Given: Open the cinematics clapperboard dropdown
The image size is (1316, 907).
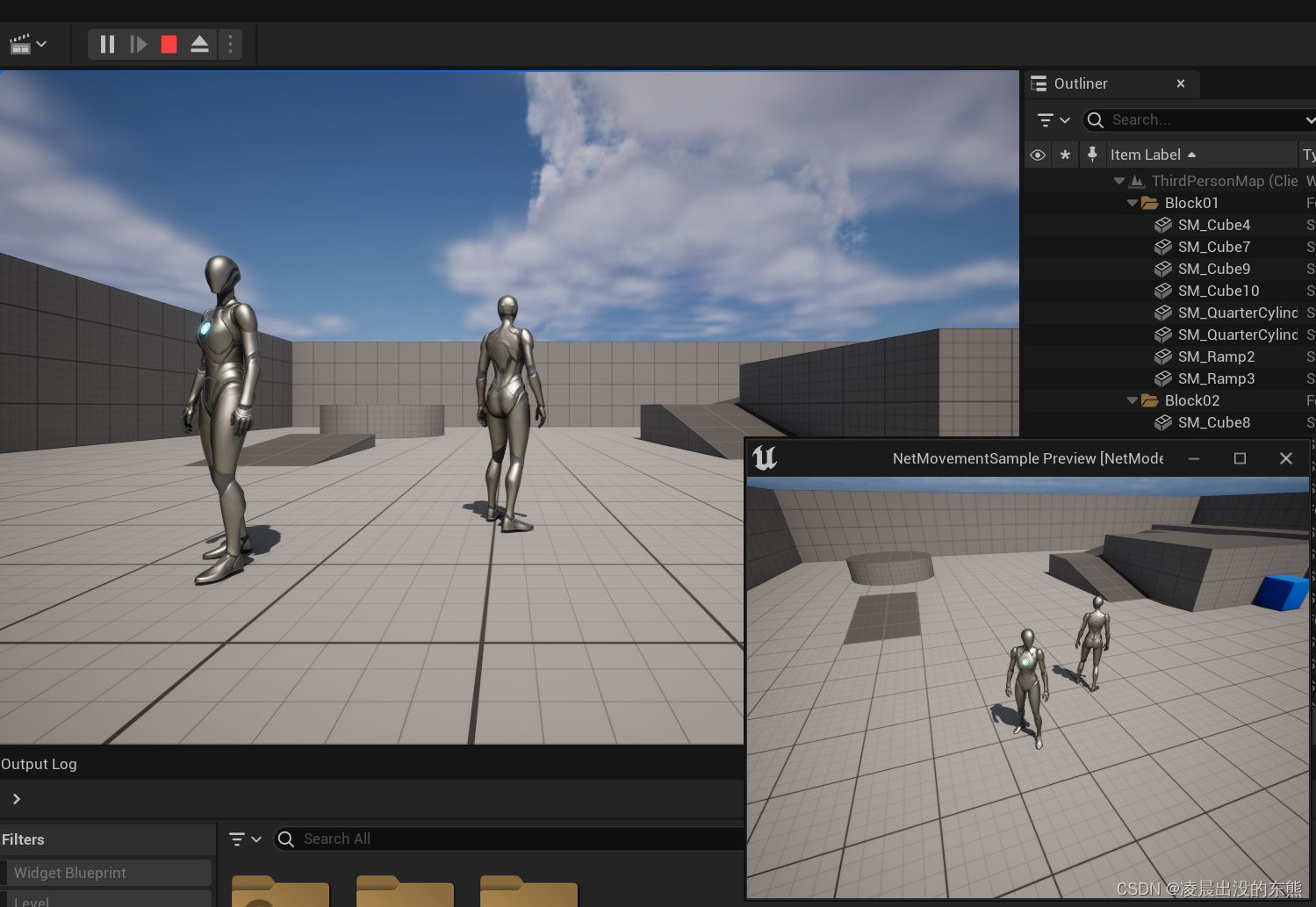Looking at the screenshot, I should point(28,44).
